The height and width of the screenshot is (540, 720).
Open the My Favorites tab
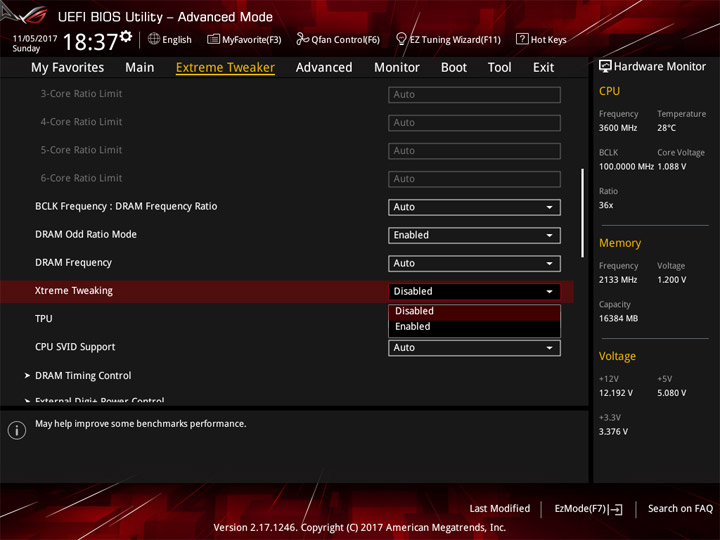pyautogui.click(x=68, y=68)
